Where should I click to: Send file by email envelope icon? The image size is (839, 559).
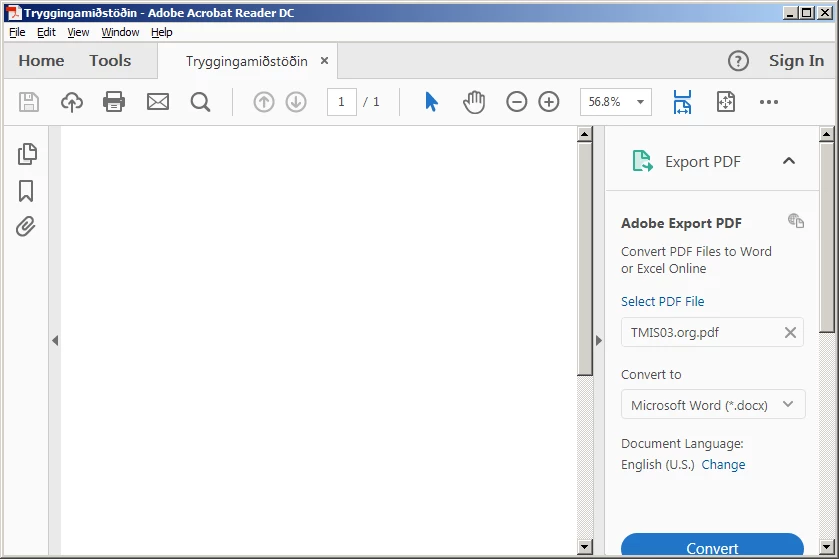(158, 102)
